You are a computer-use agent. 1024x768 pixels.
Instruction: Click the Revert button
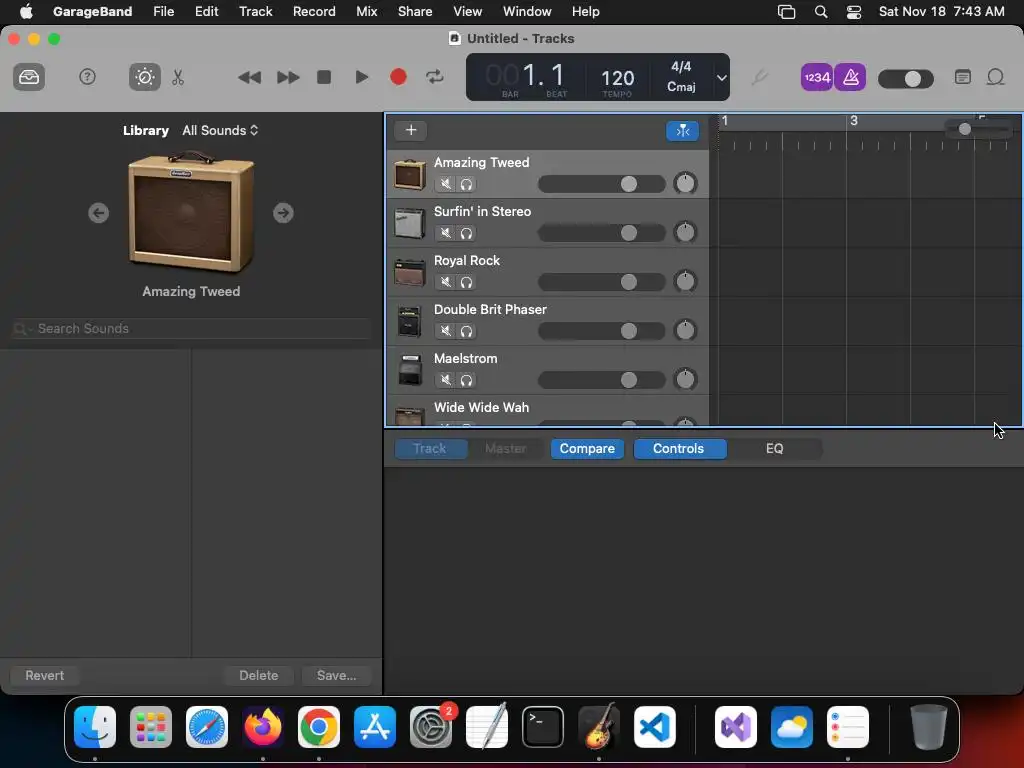(x=44, y=675)
